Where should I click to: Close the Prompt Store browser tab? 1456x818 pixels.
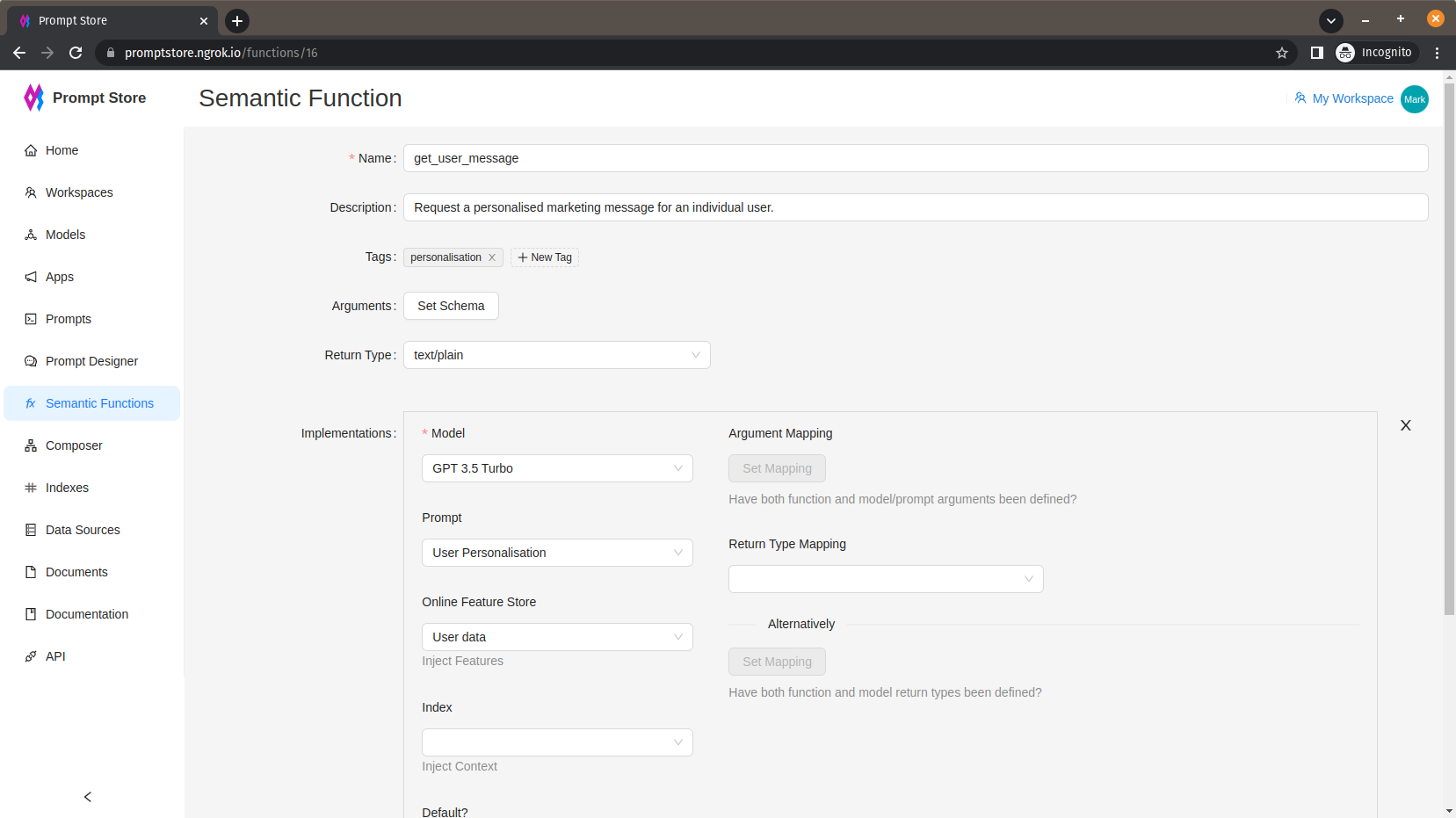[204, 21]
